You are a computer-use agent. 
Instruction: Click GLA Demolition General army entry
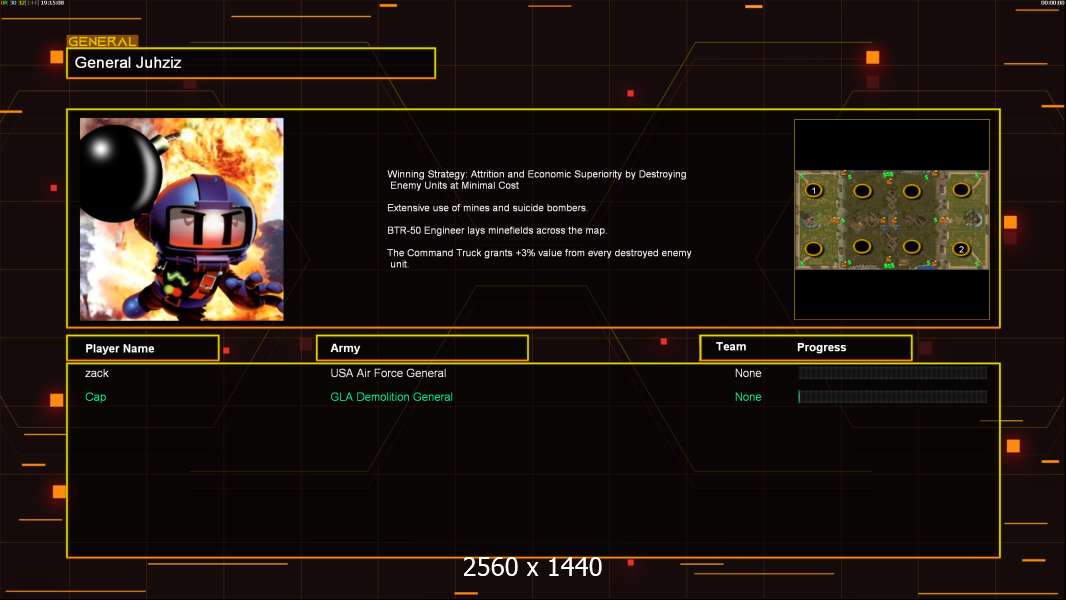(391, 397)
